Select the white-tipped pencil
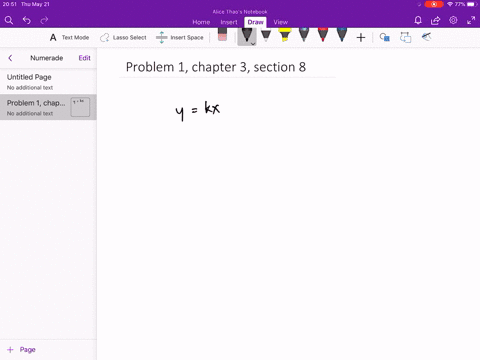480x360 pixels. click(266, 35)
